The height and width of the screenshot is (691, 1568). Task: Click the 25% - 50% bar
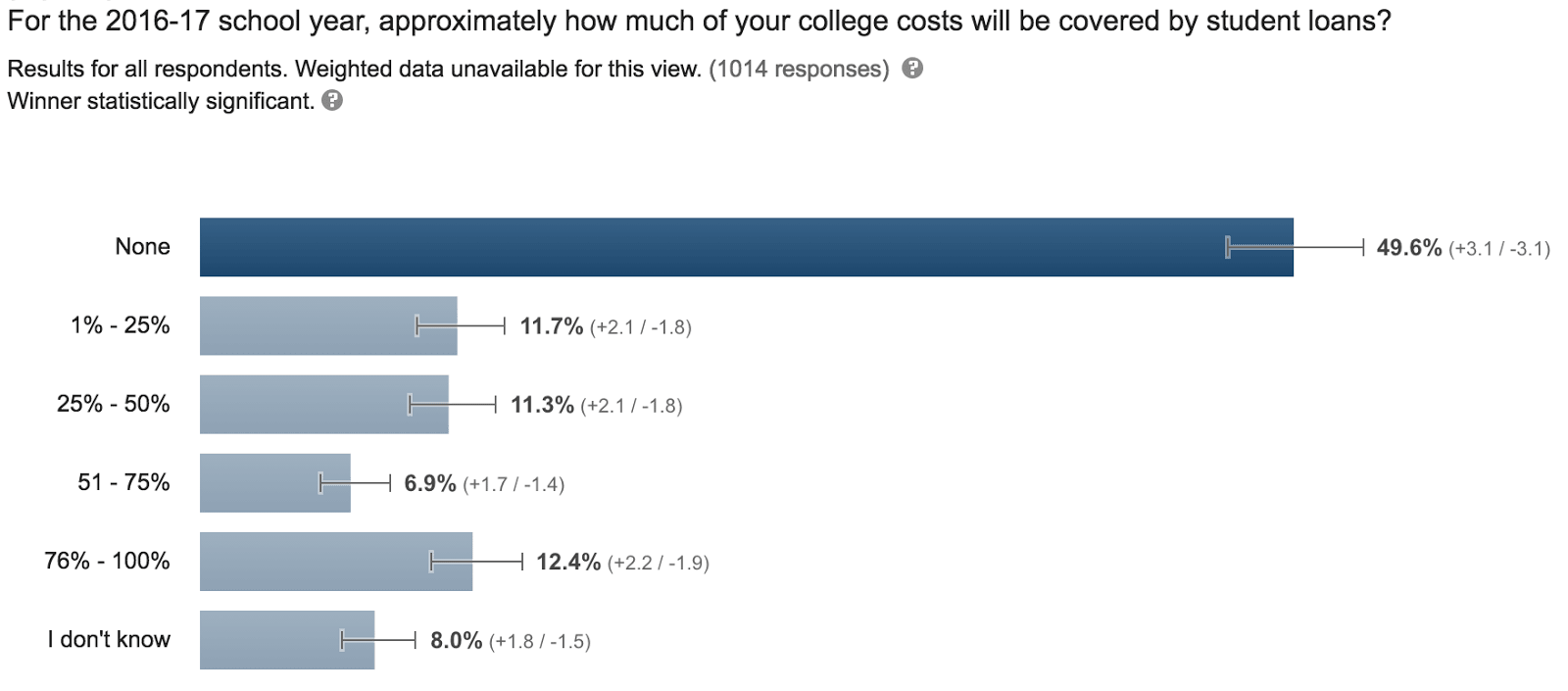pos(323,404)
